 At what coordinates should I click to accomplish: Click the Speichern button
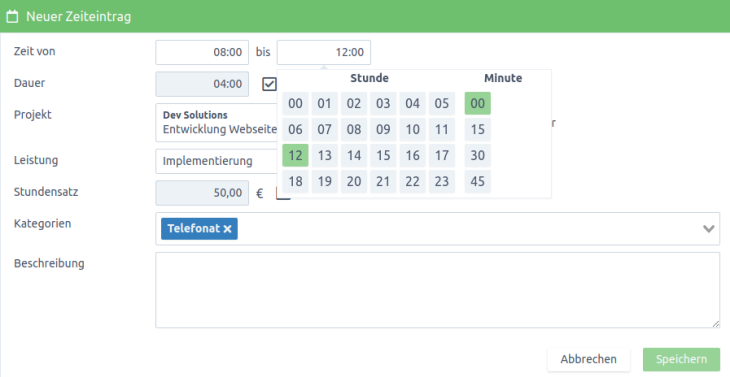[681, 359]
